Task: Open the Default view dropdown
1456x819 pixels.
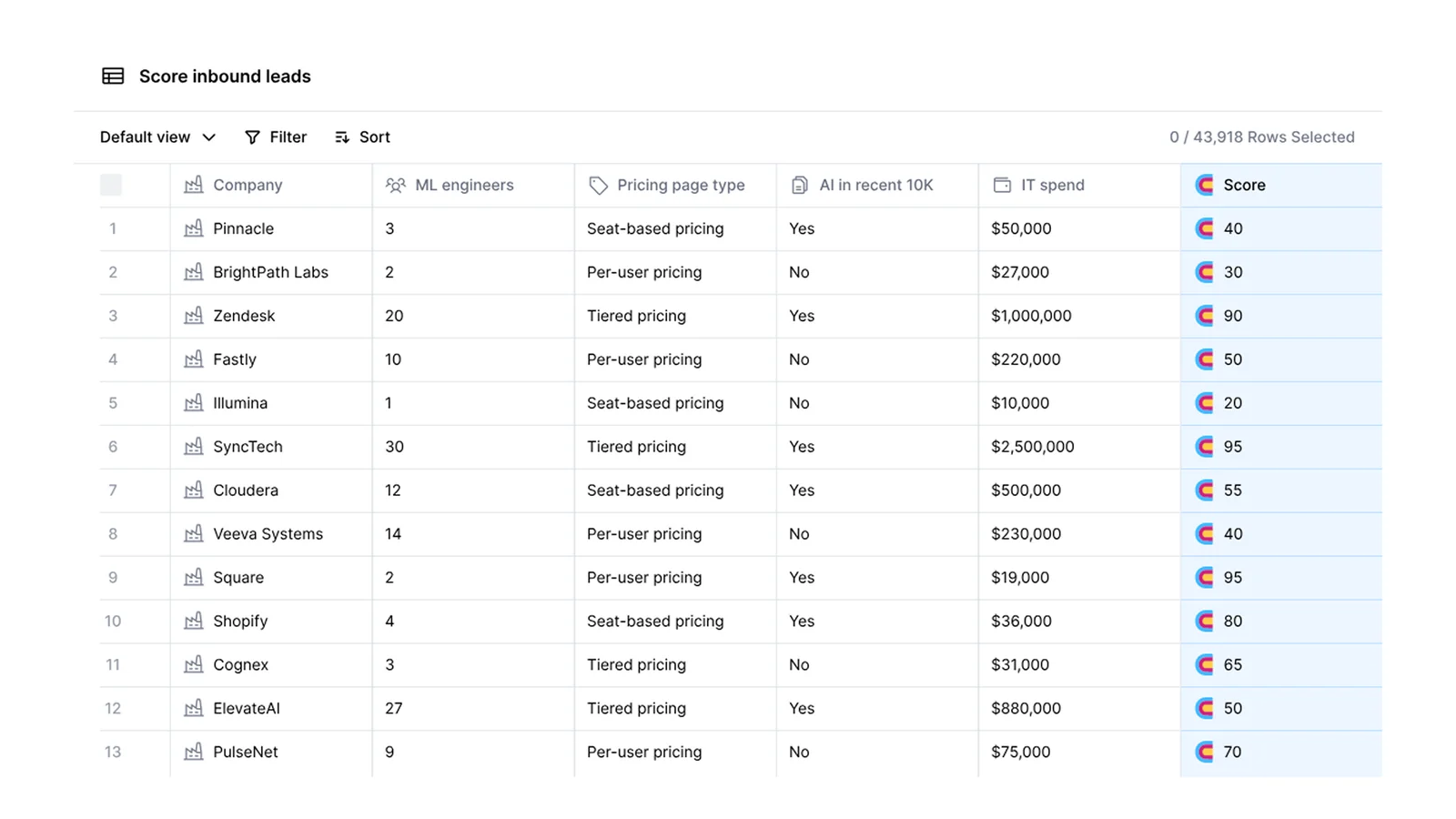Action: 158,137
